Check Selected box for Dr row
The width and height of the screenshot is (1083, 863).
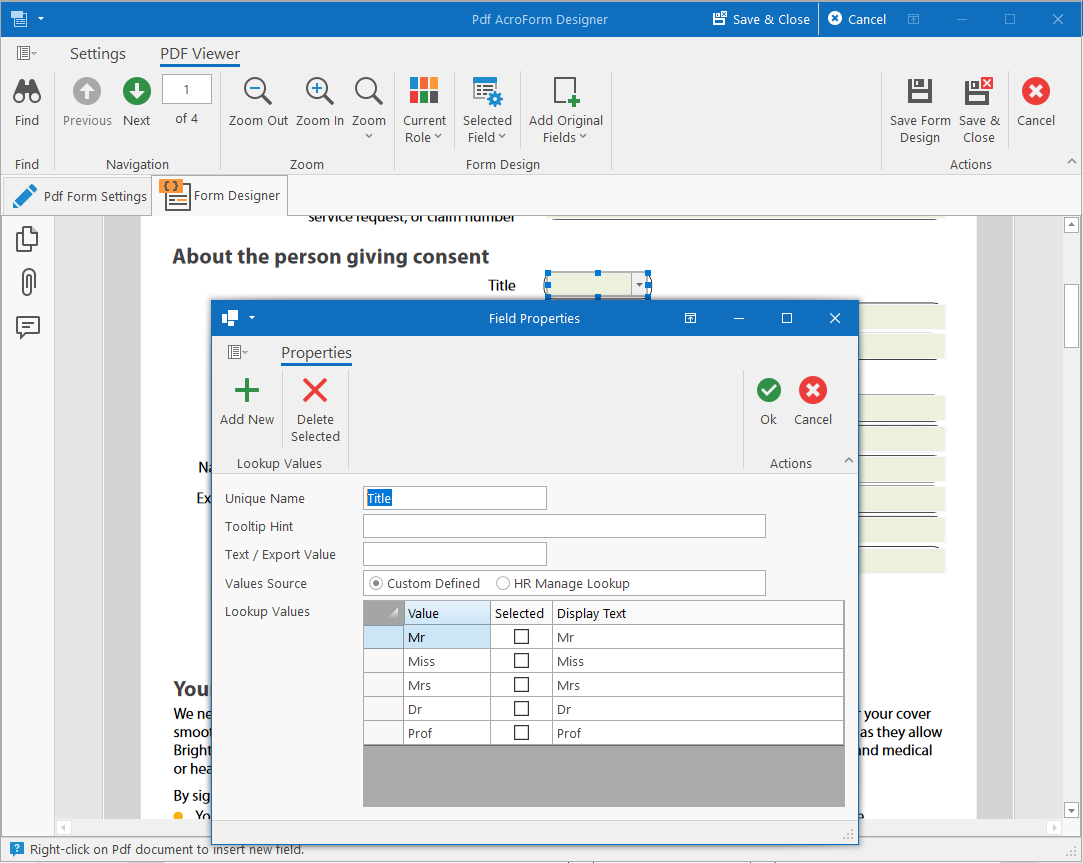(521, 709)
